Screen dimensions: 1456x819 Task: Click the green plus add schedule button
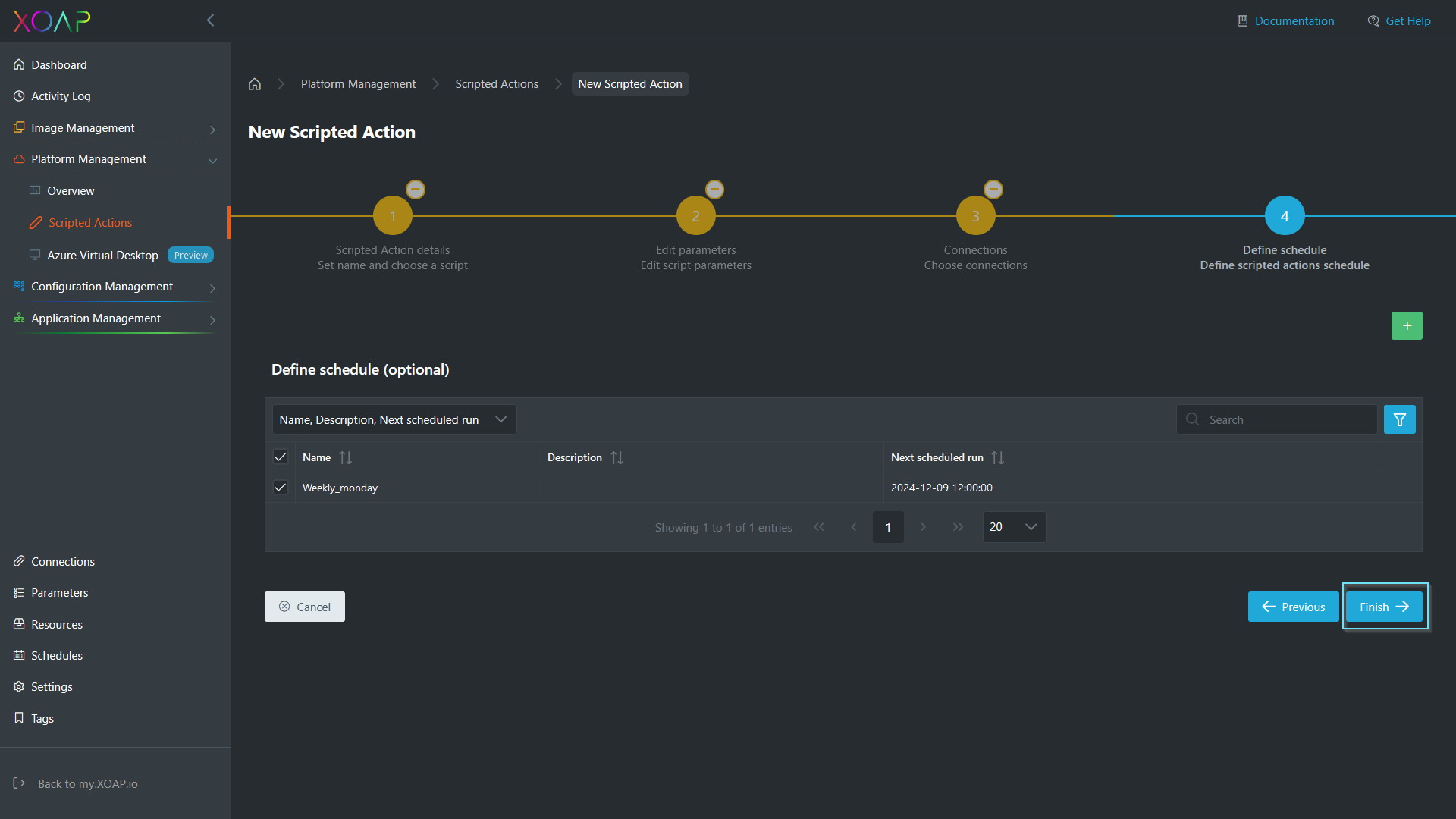tap(1407, 326)
